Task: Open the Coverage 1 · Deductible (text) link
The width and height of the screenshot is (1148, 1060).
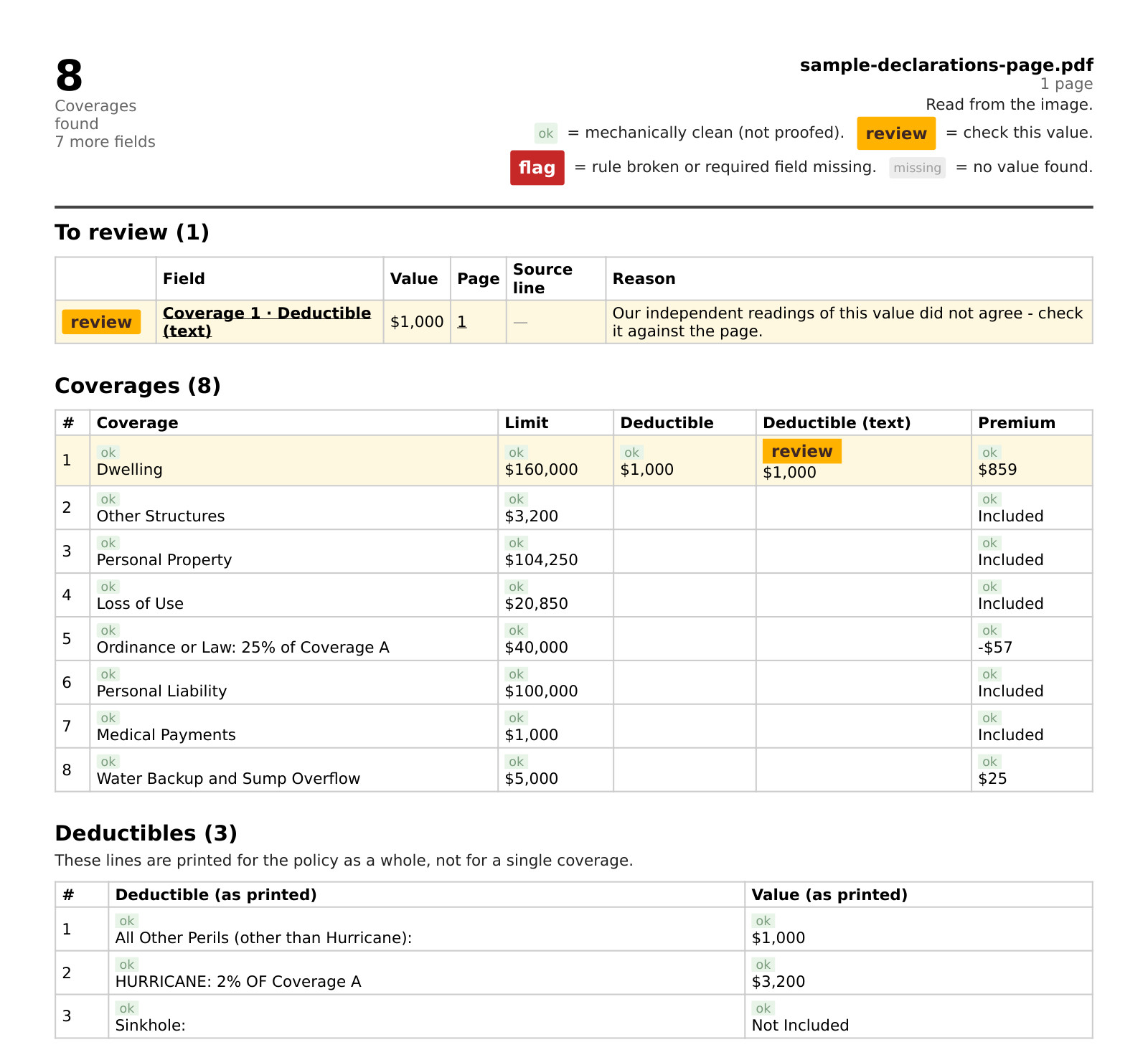Action: point(267,322)
